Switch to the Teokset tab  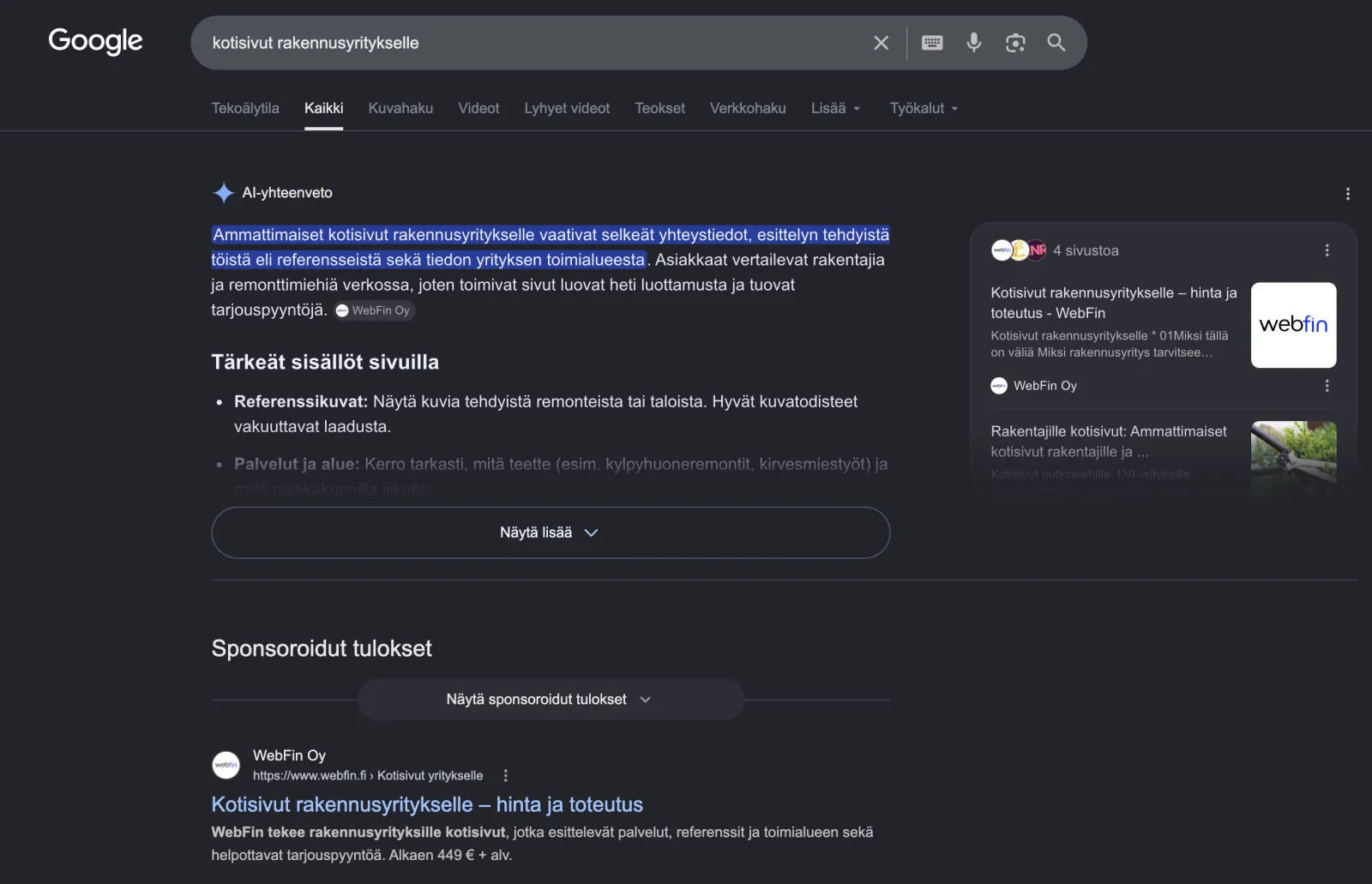[659, 108]
